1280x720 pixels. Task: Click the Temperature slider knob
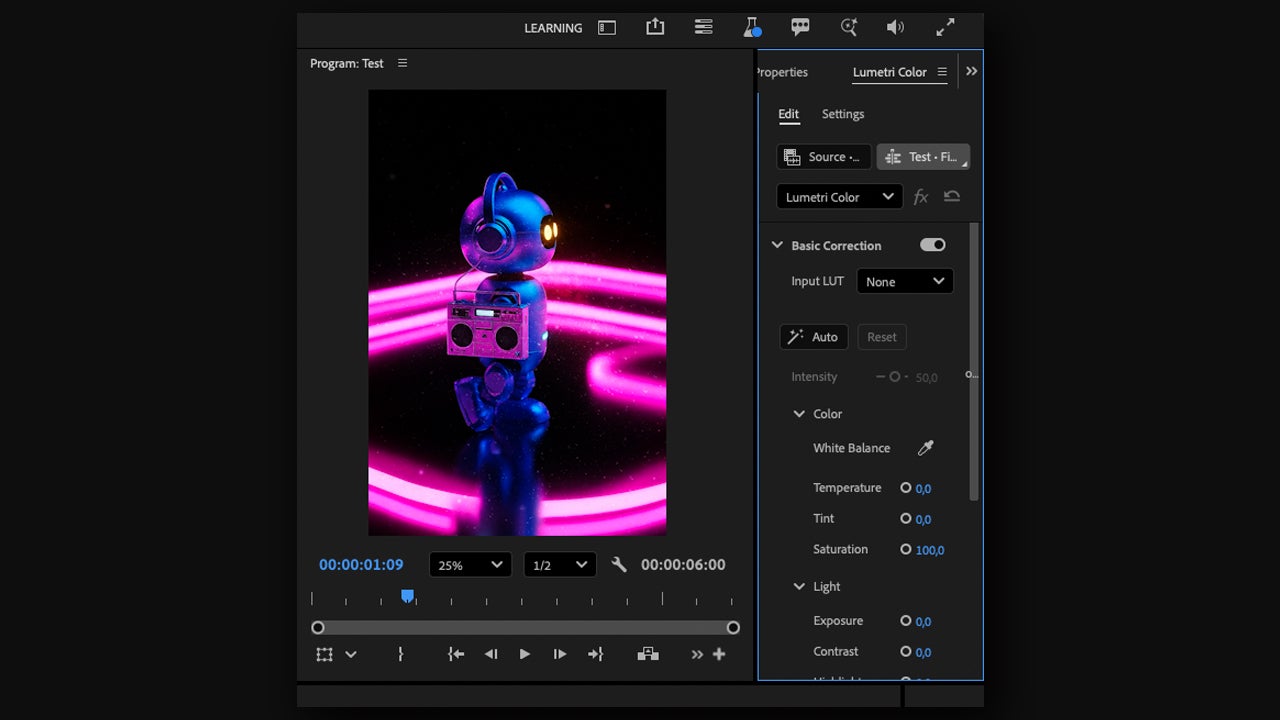click(906, 488)
